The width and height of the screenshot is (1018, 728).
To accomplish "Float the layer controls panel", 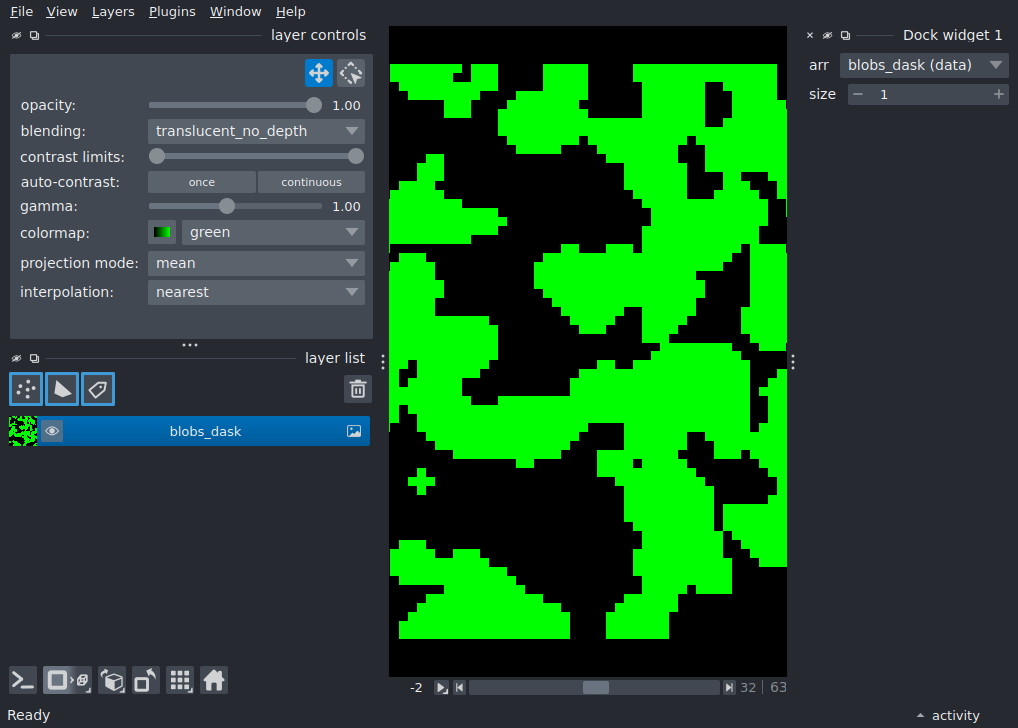I will 34,35.
